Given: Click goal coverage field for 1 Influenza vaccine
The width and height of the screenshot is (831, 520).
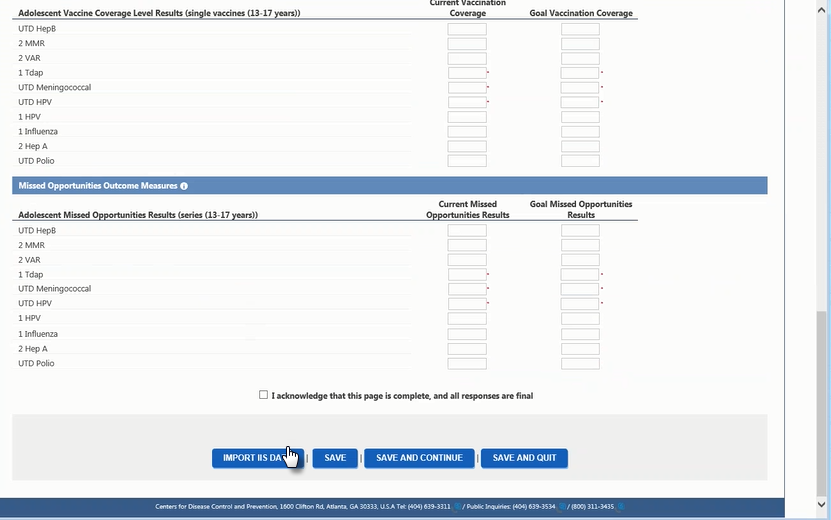Looking at the screenshot, I should tap(580, 131).
